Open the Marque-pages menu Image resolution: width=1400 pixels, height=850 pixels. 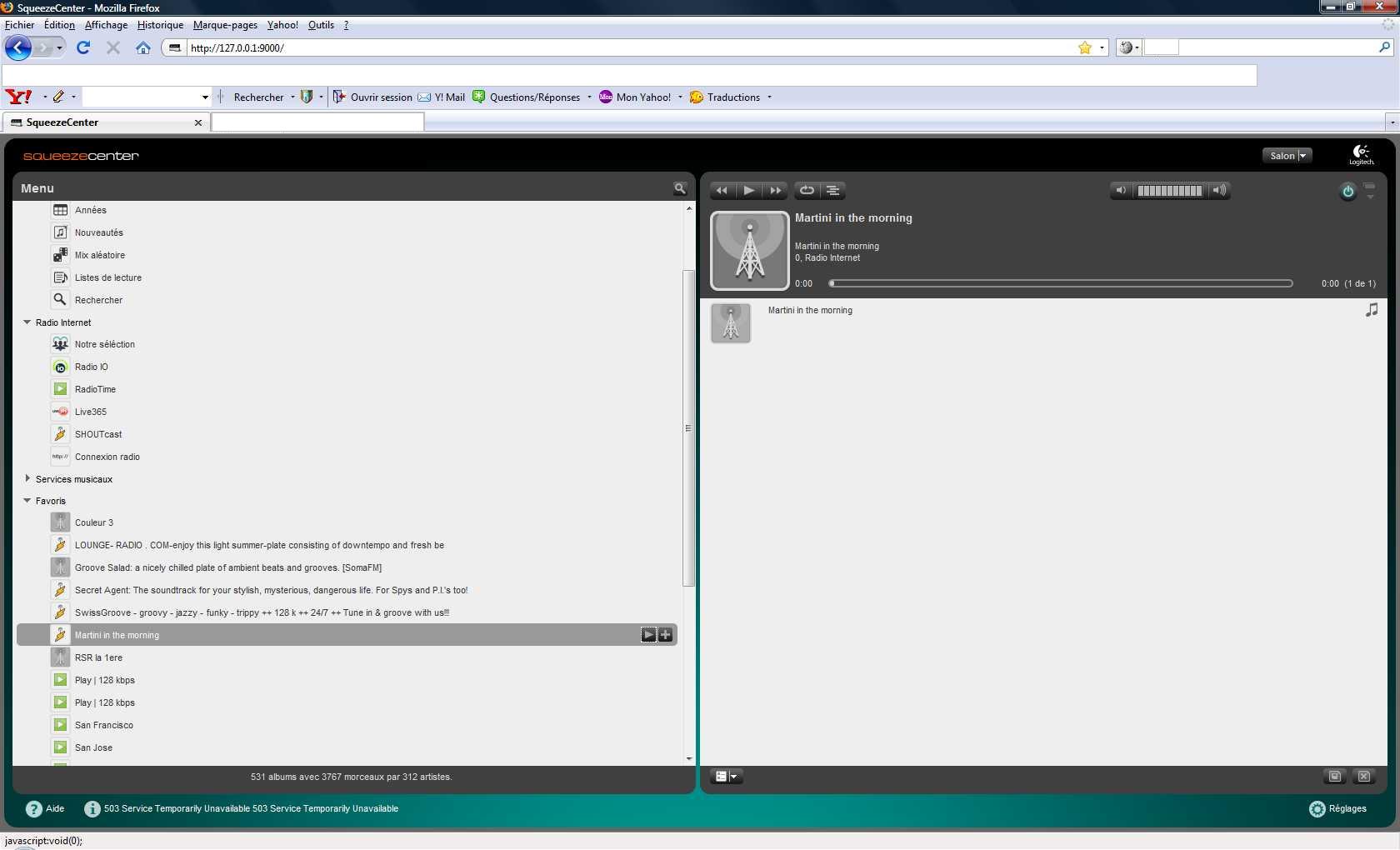(x=225, y=25)
